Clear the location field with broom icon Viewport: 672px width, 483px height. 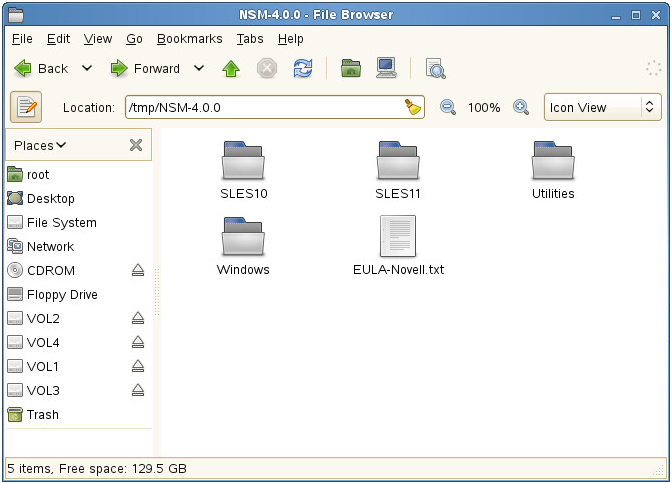(413, 107)
